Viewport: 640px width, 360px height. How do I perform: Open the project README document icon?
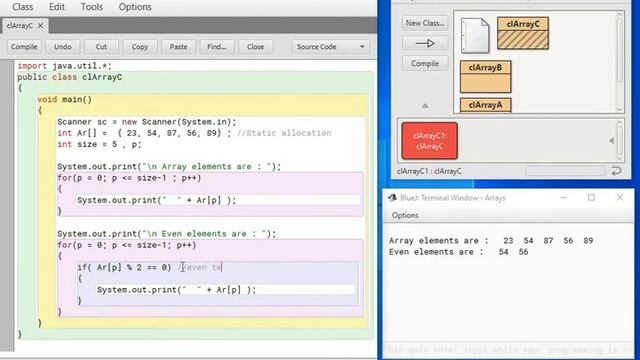[475, 36]
